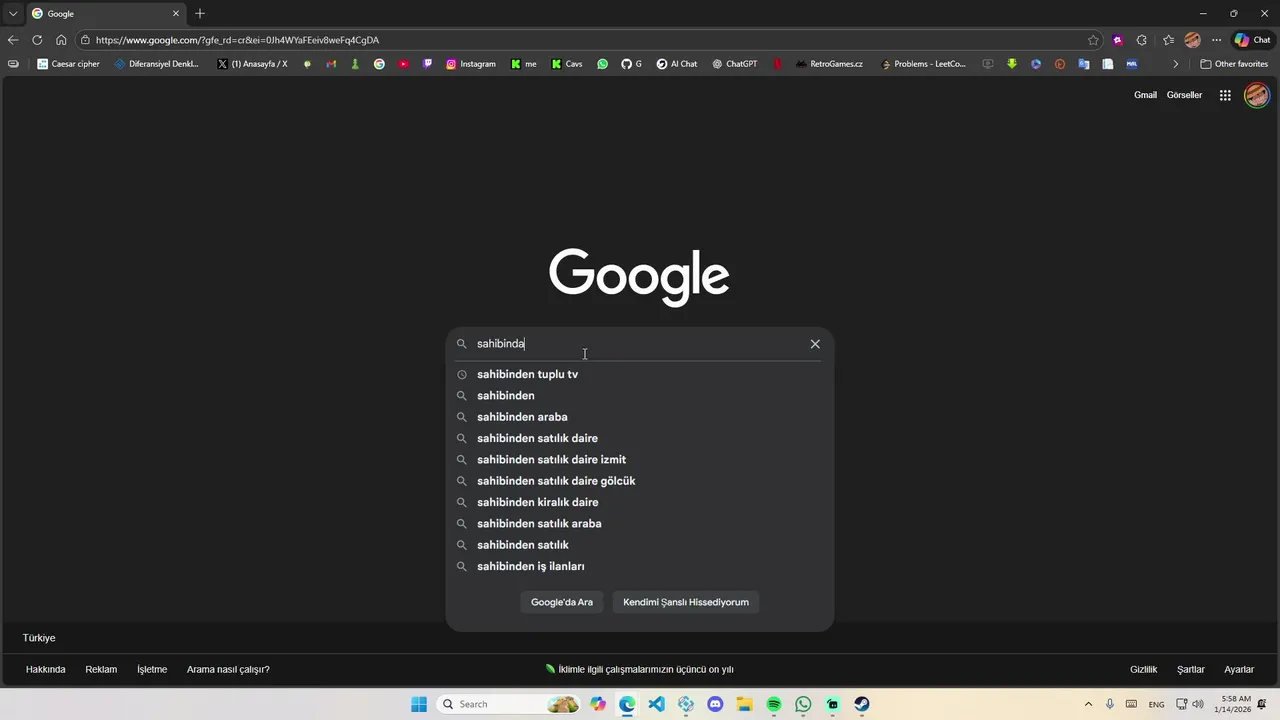
Task: Select the plain 'sahibinden' suggestion
Action: [640, 396]
